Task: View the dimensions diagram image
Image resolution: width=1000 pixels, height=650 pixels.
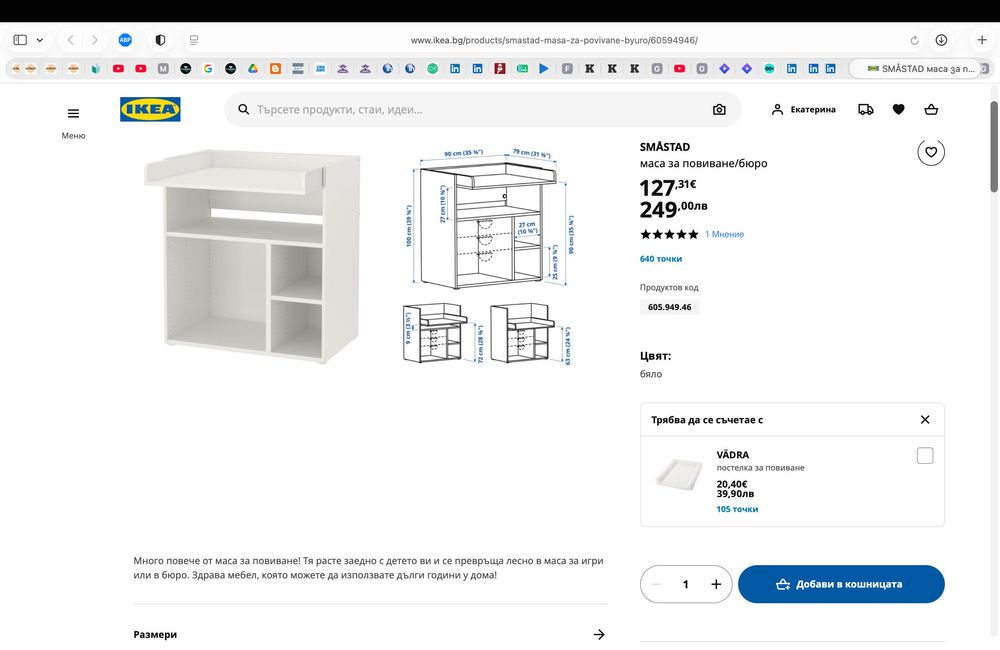Action: click(x=489, y=256)
